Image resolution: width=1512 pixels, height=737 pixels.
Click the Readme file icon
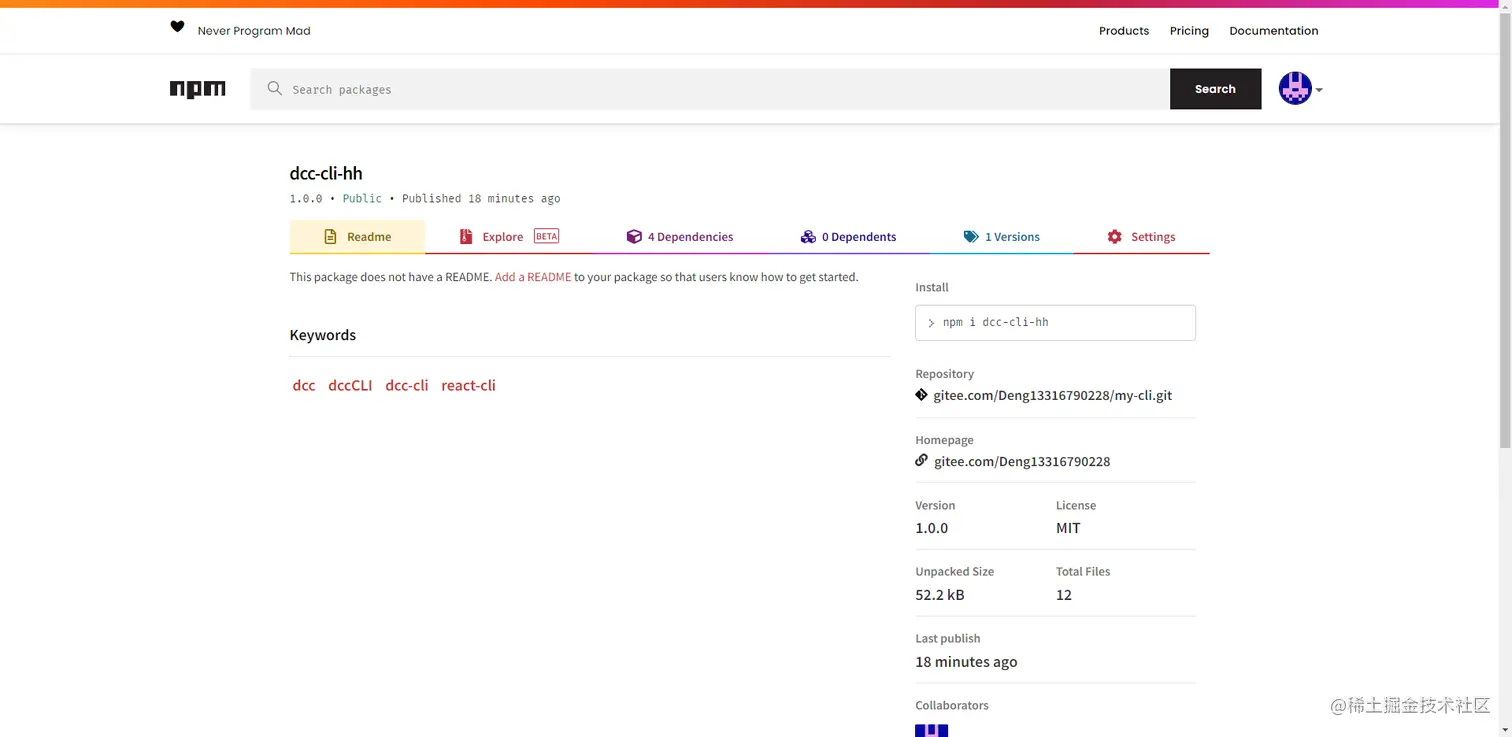(330, 237)
